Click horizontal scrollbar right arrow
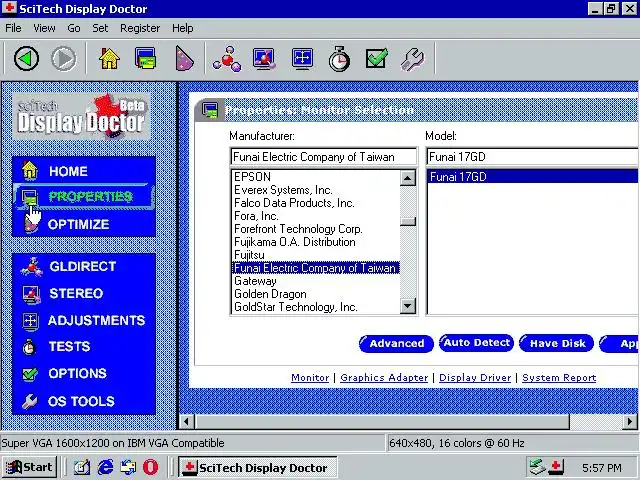The width and height of the screenshot is (640, 480). (629, 421)
